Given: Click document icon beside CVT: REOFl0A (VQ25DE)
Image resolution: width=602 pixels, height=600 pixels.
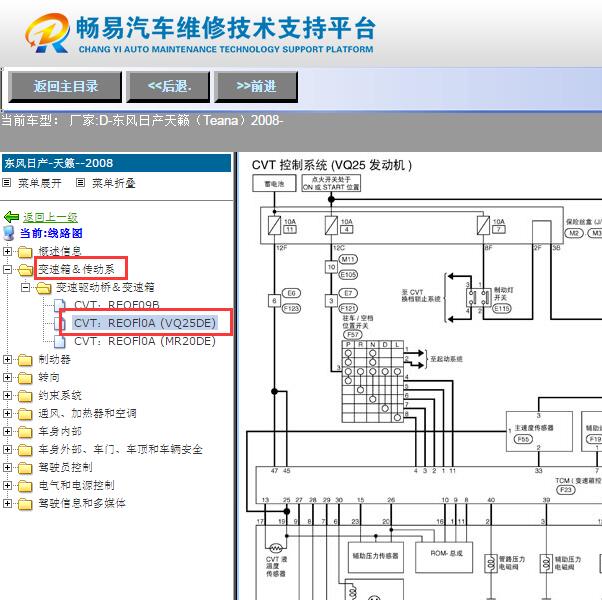Looking at the screenshot, I should point(61,323).
